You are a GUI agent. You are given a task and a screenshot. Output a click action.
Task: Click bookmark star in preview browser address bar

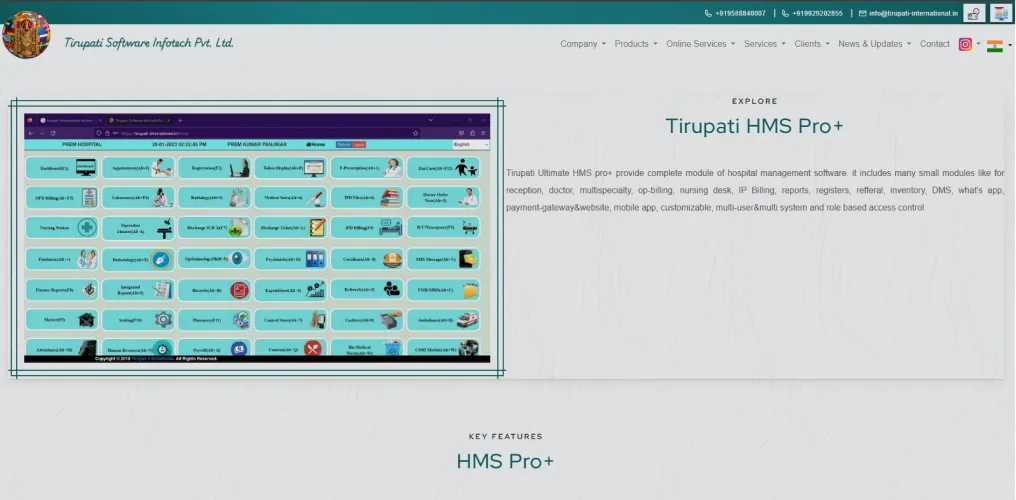tap(415, 133)
